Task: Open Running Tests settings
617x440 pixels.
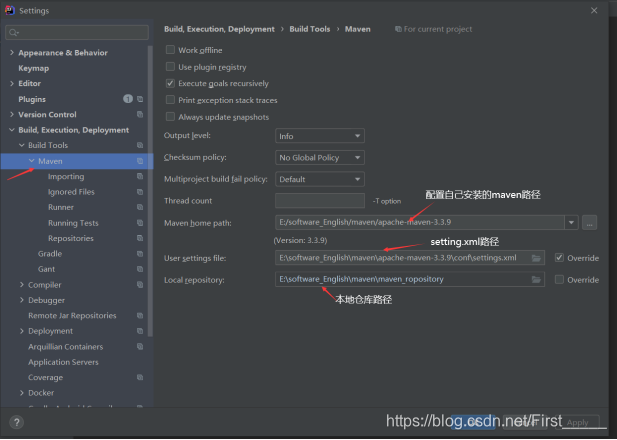Action: [73, 223]
